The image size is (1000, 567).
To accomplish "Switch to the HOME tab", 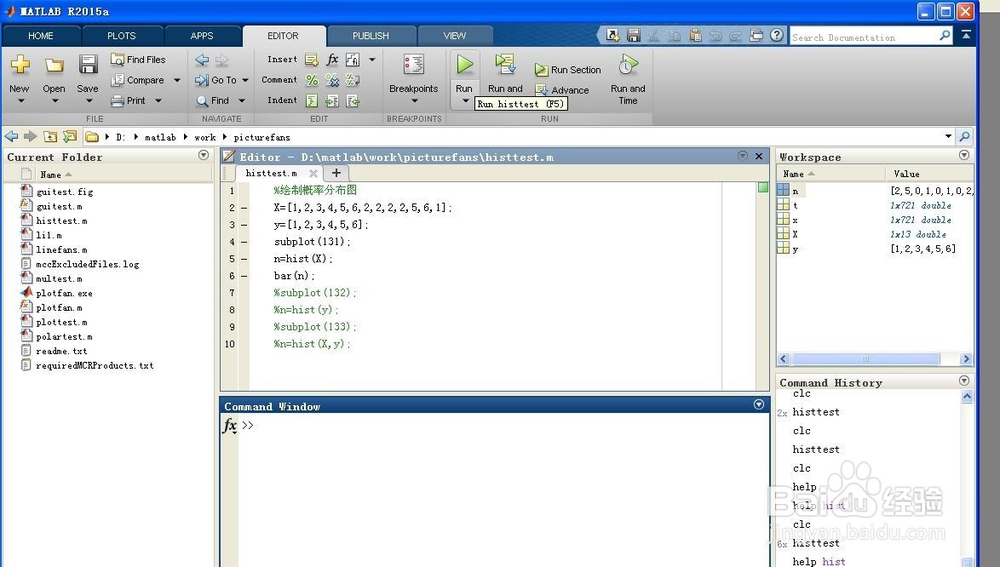I will (41, 36).
